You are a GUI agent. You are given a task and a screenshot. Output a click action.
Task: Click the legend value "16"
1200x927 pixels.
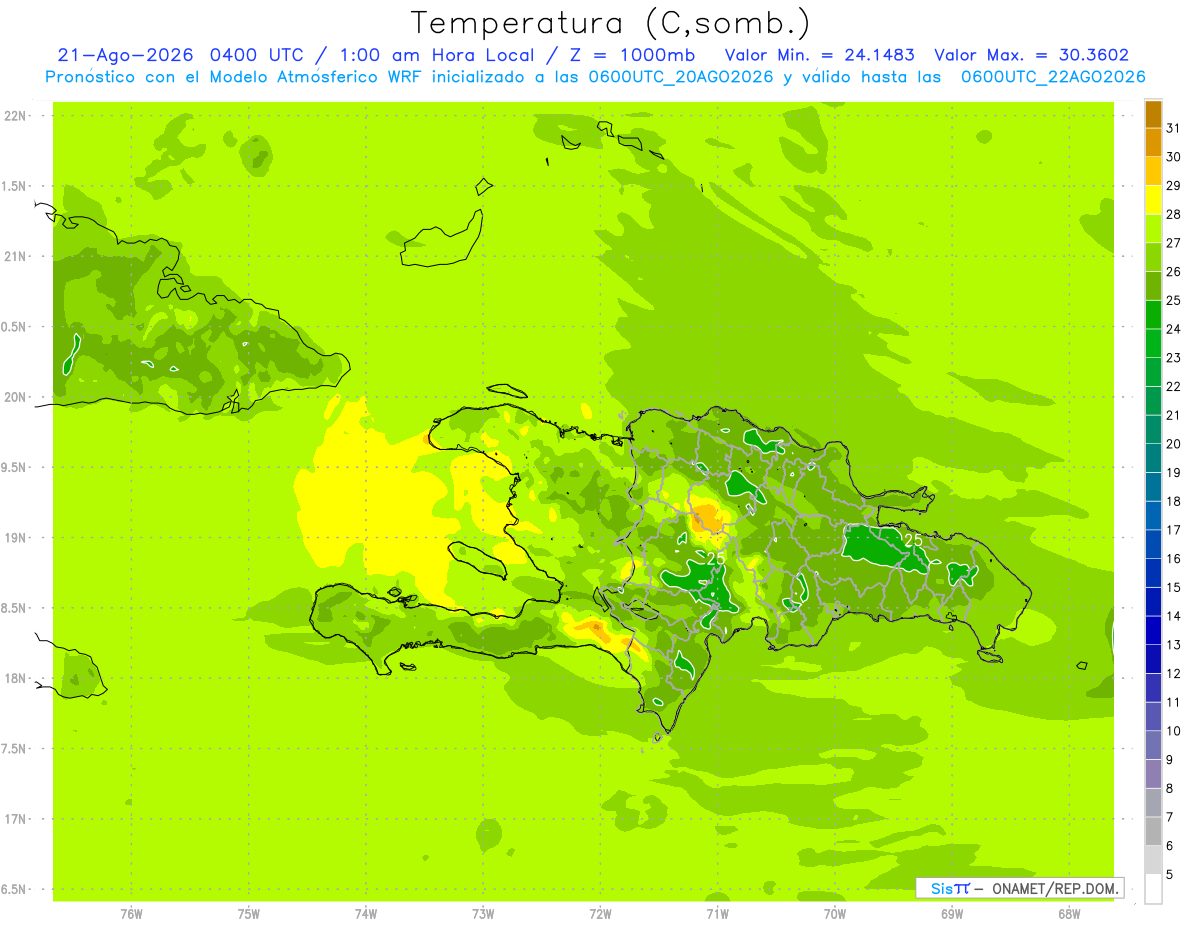(x=1174, y=559)
